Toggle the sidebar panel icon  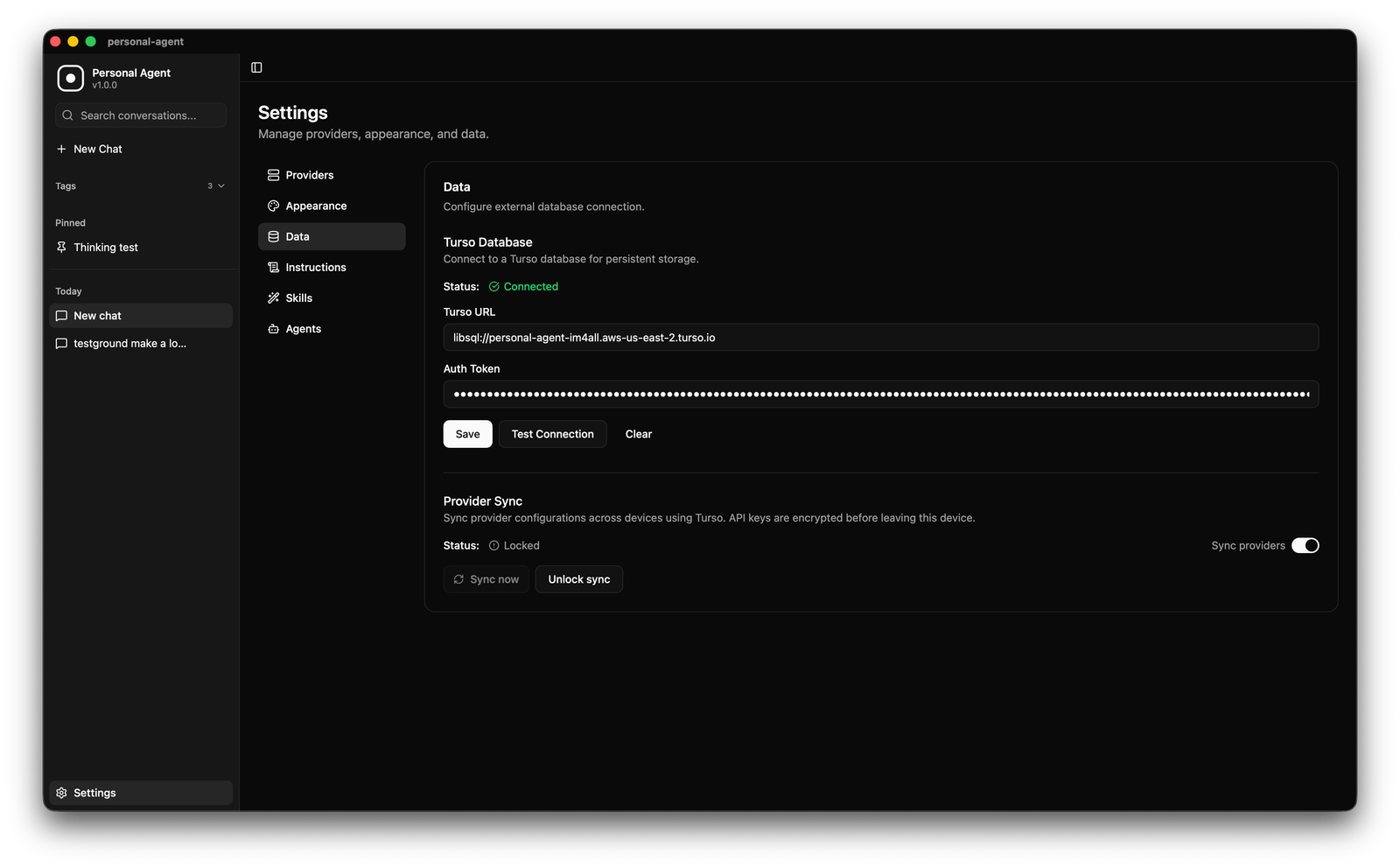(x=256, y=67)
